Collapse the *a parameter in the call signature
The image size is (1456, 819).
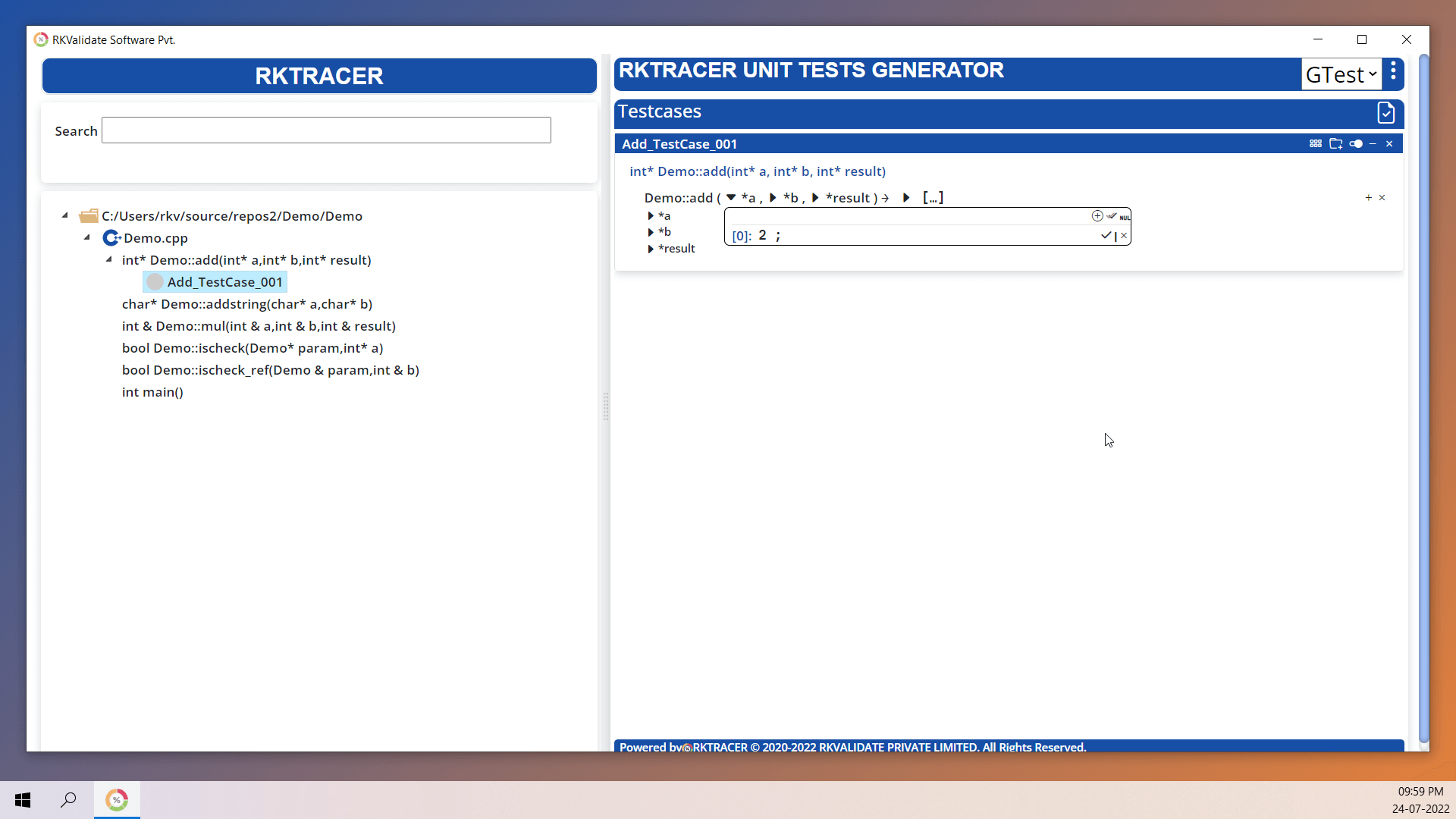tap(731, 198)
